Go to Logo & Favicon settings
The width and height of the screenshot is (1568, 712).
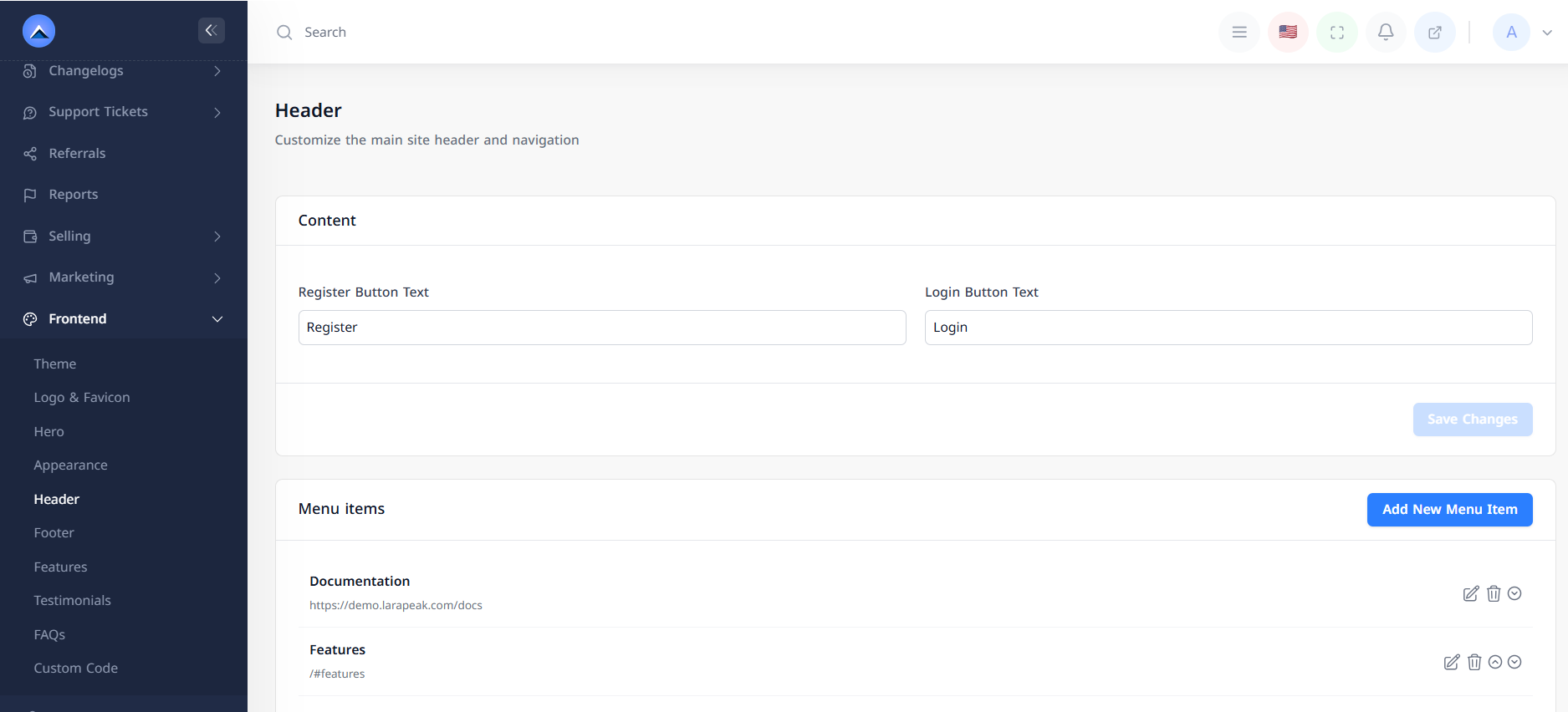tap(82, 398)
